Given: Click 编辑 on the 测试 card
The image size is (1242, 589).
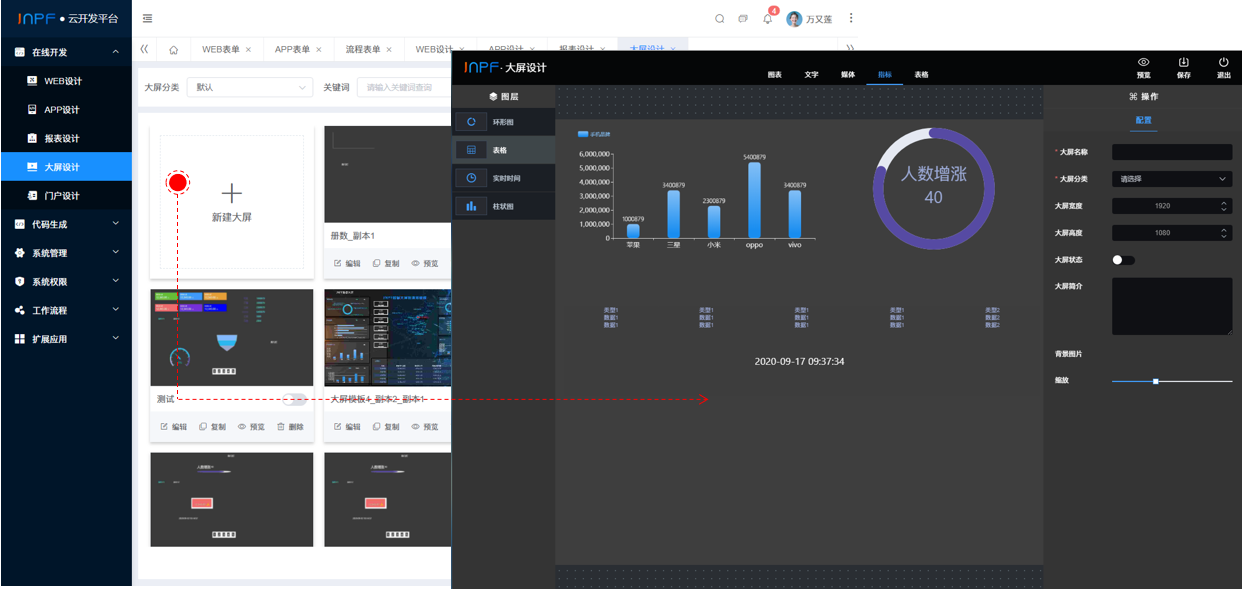Looking at the screenshot, I should 173,426.
